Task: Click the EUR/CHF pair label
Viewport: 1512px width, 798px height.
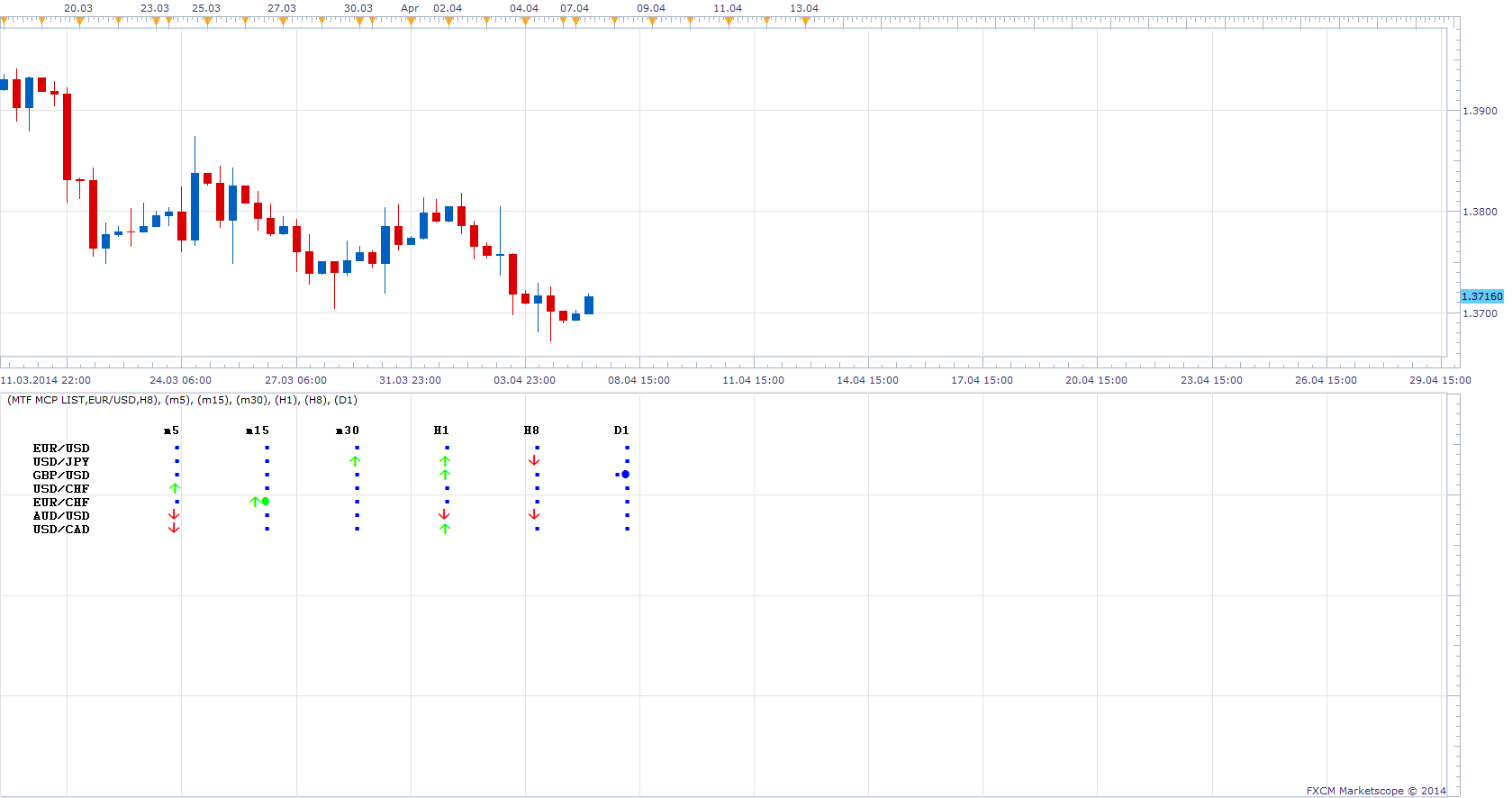Action: coord(61,503)
